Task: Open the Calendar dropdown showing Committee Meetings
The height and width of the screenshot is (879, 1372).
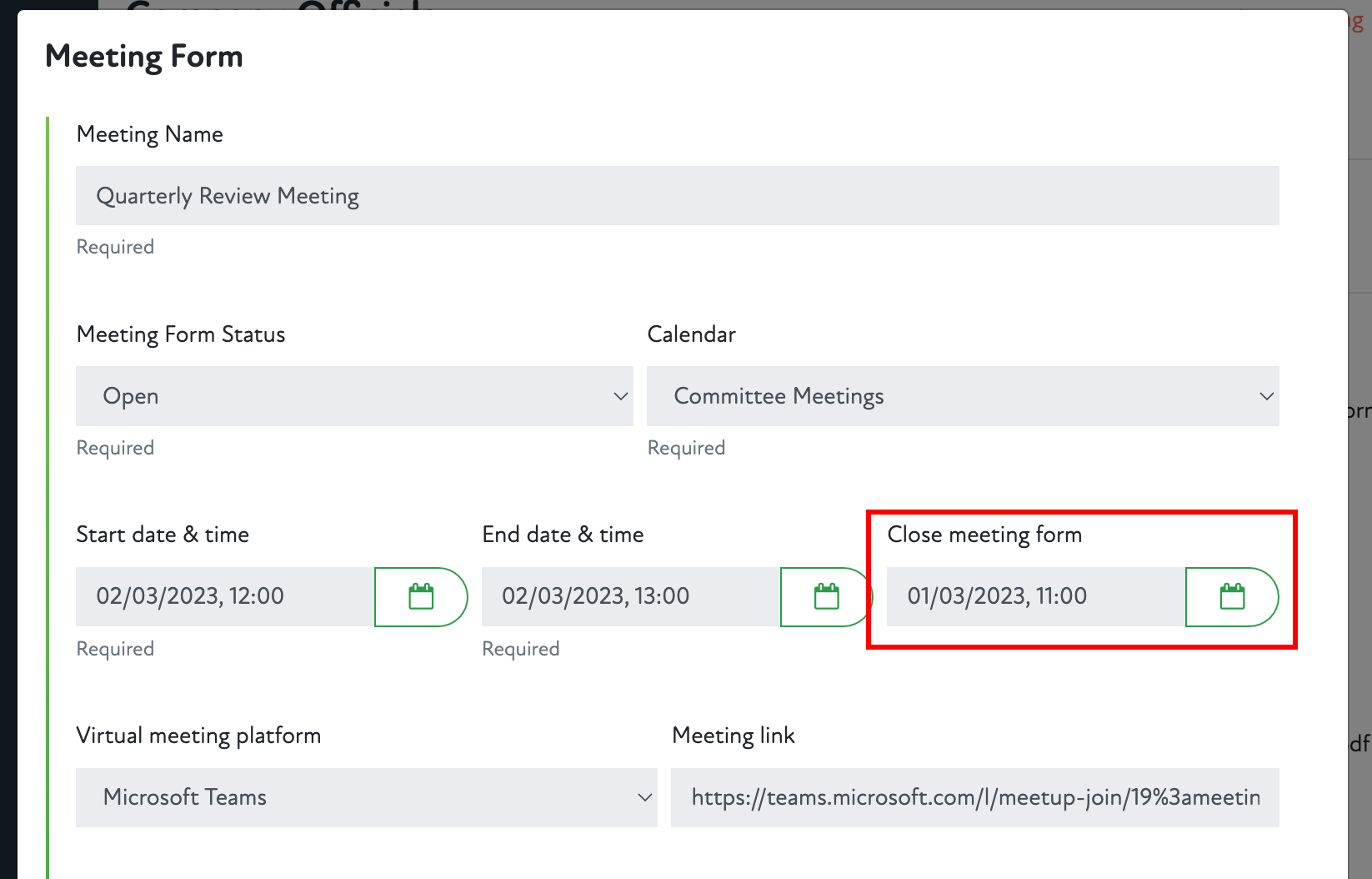Action: coord(962,396)
